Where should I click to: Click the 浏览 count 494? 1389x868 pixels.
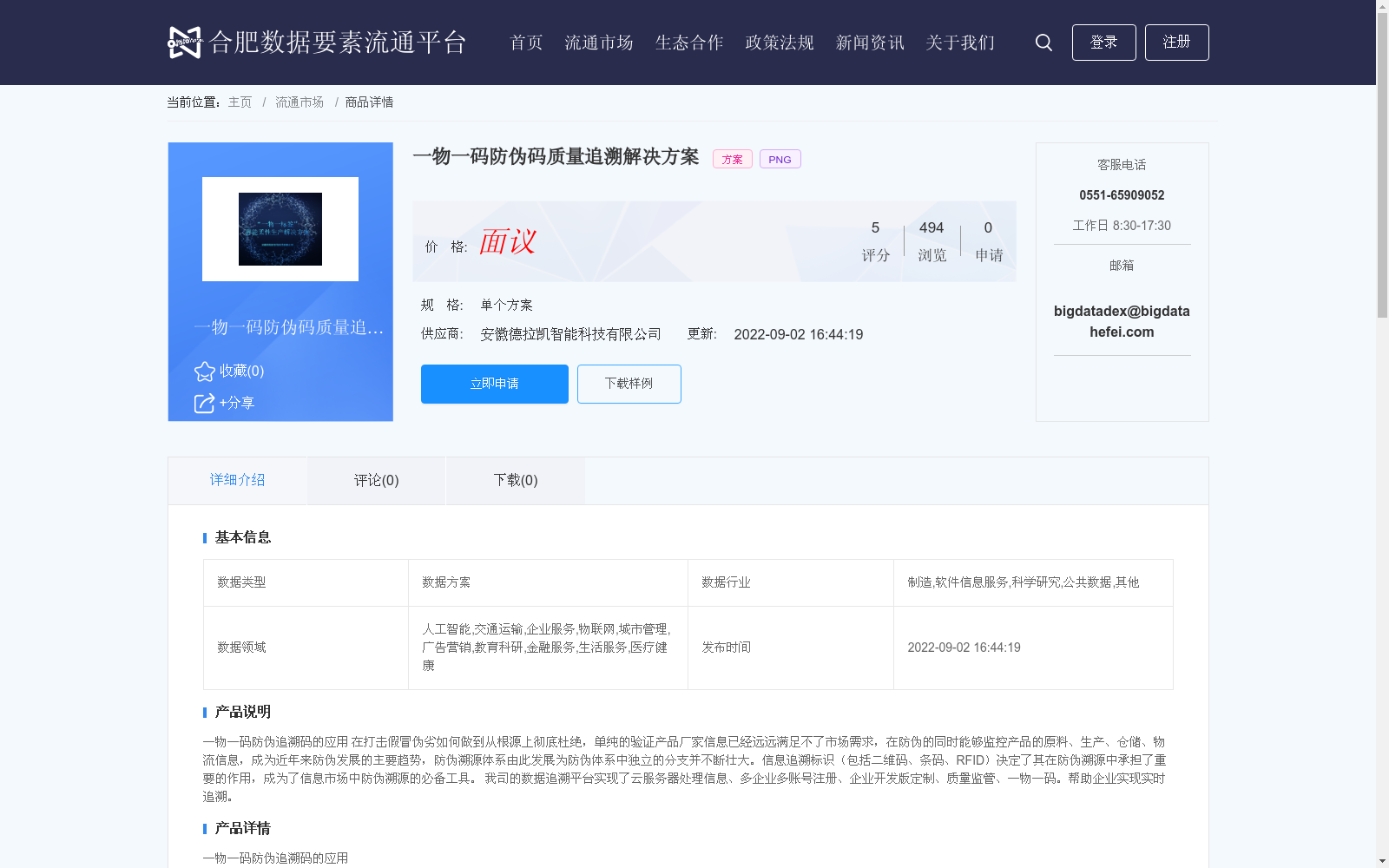931,228
